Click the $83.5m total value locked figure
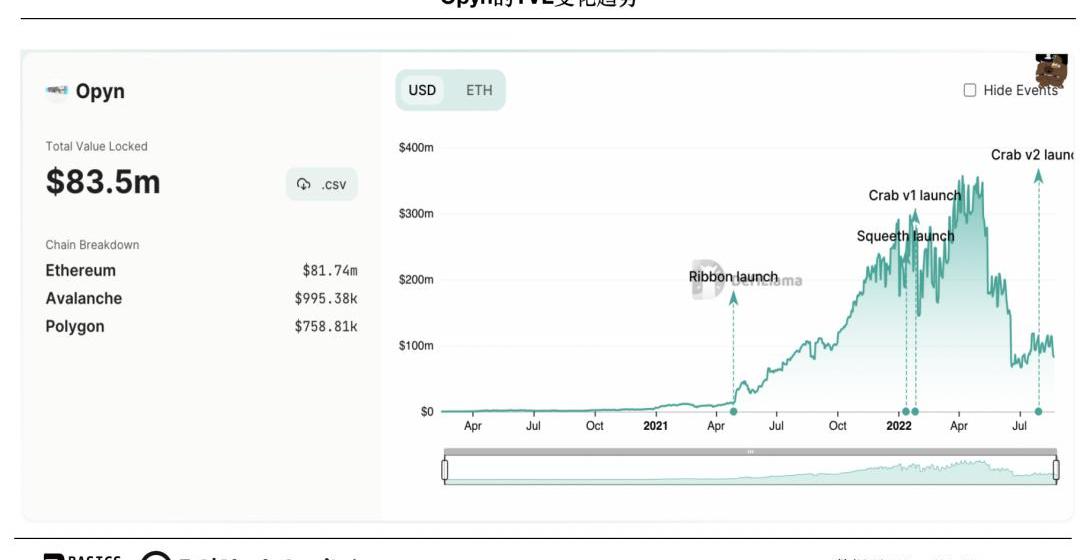Image resolution: width=1080 pixels, height=560 pixels. click(x=103, y=182)
